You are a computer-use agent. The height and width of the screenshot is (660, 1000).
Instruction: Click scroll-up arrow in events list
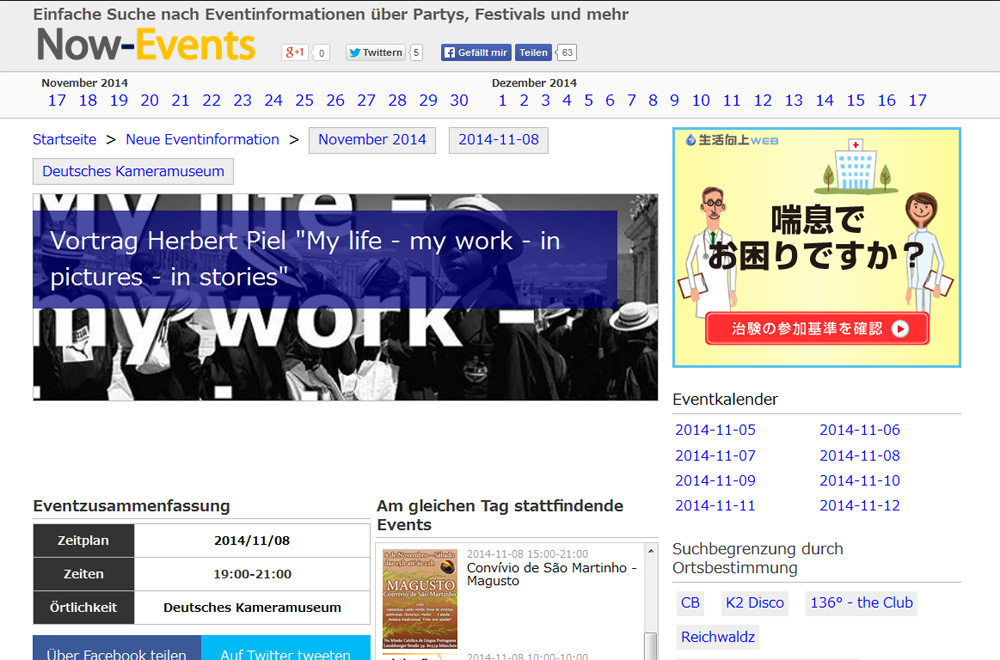[651, 551]
